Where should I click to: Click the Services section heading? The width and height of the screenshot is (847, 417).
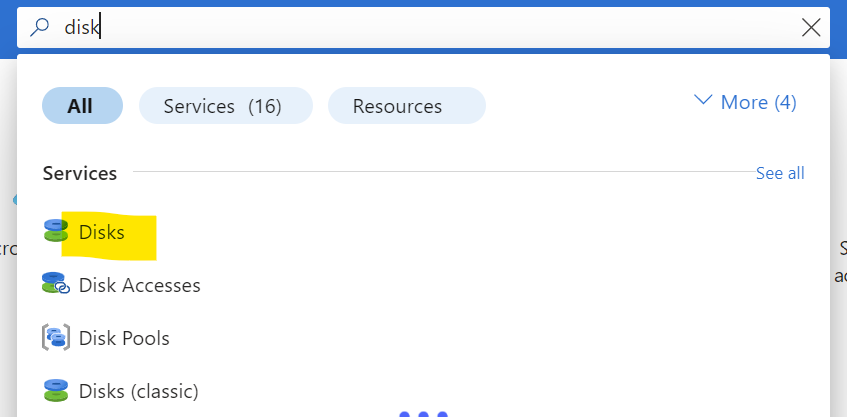[x=80, y=173]
